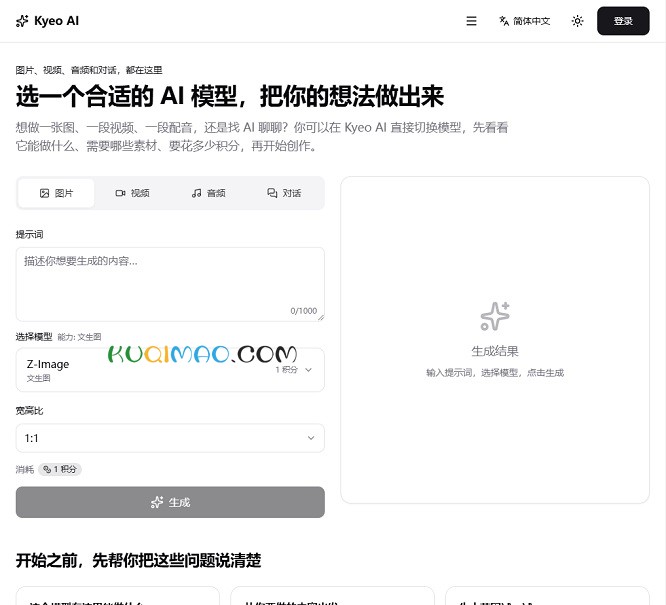
Task: Click the 生成 generate button
Action: pos(170,502)
